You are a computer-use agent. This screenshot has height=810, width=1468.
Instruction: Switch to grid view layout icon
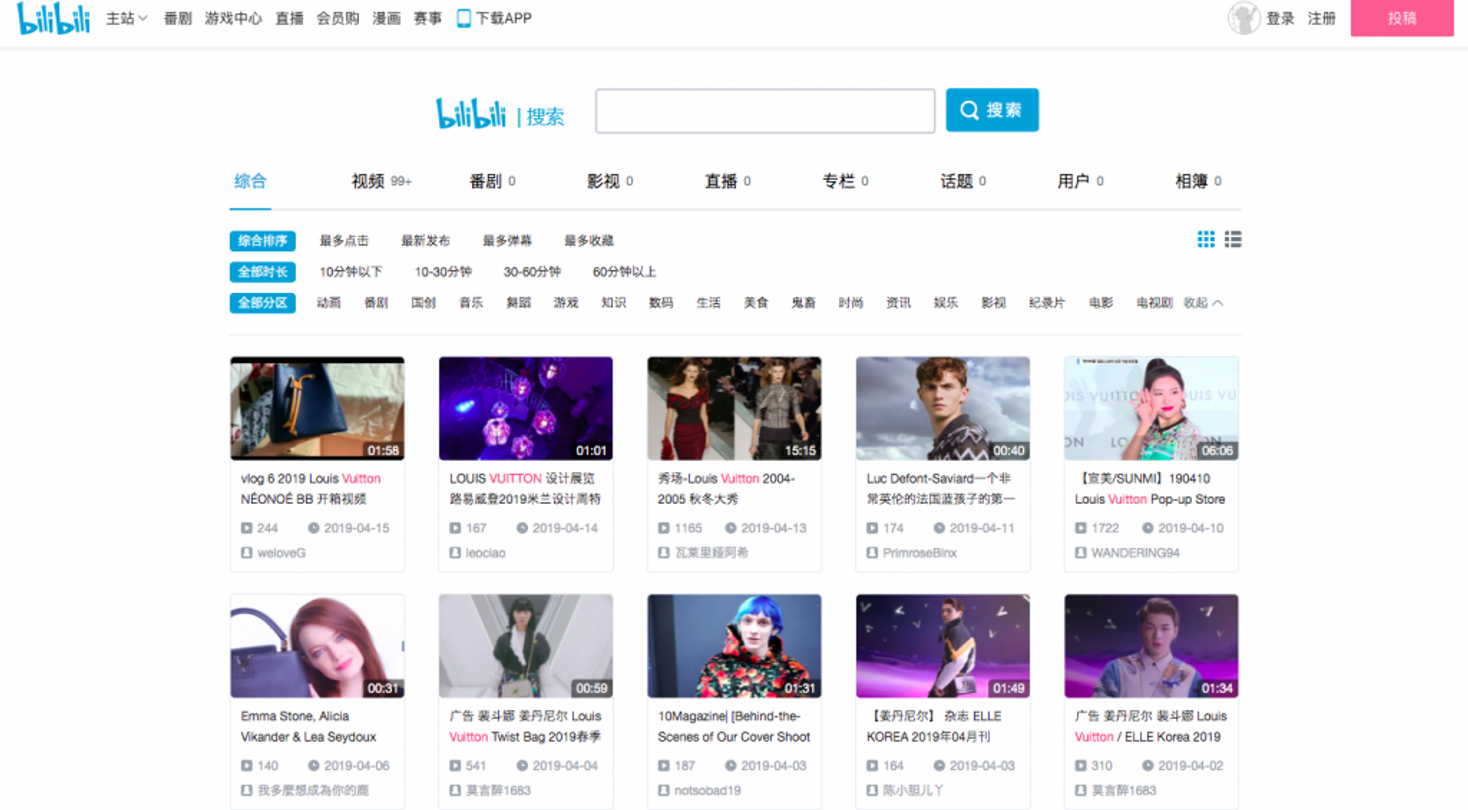point(1206,239)
